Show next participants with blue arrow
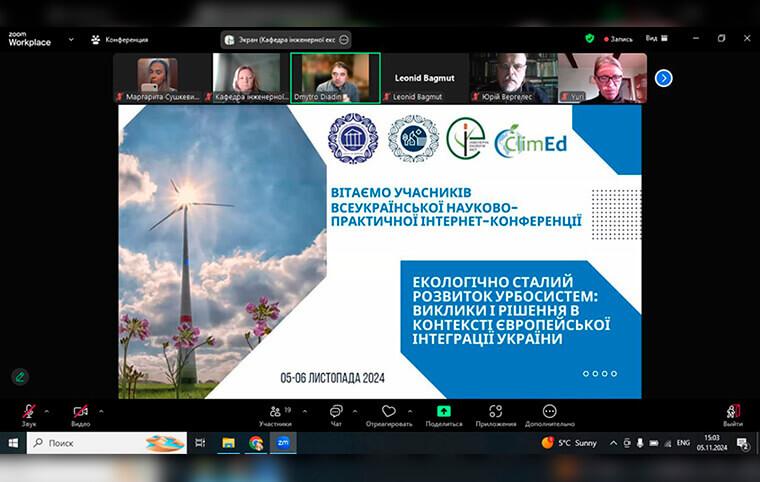Image resolution: width=760 pixels, height=482 pixels. tap(664, 78)
